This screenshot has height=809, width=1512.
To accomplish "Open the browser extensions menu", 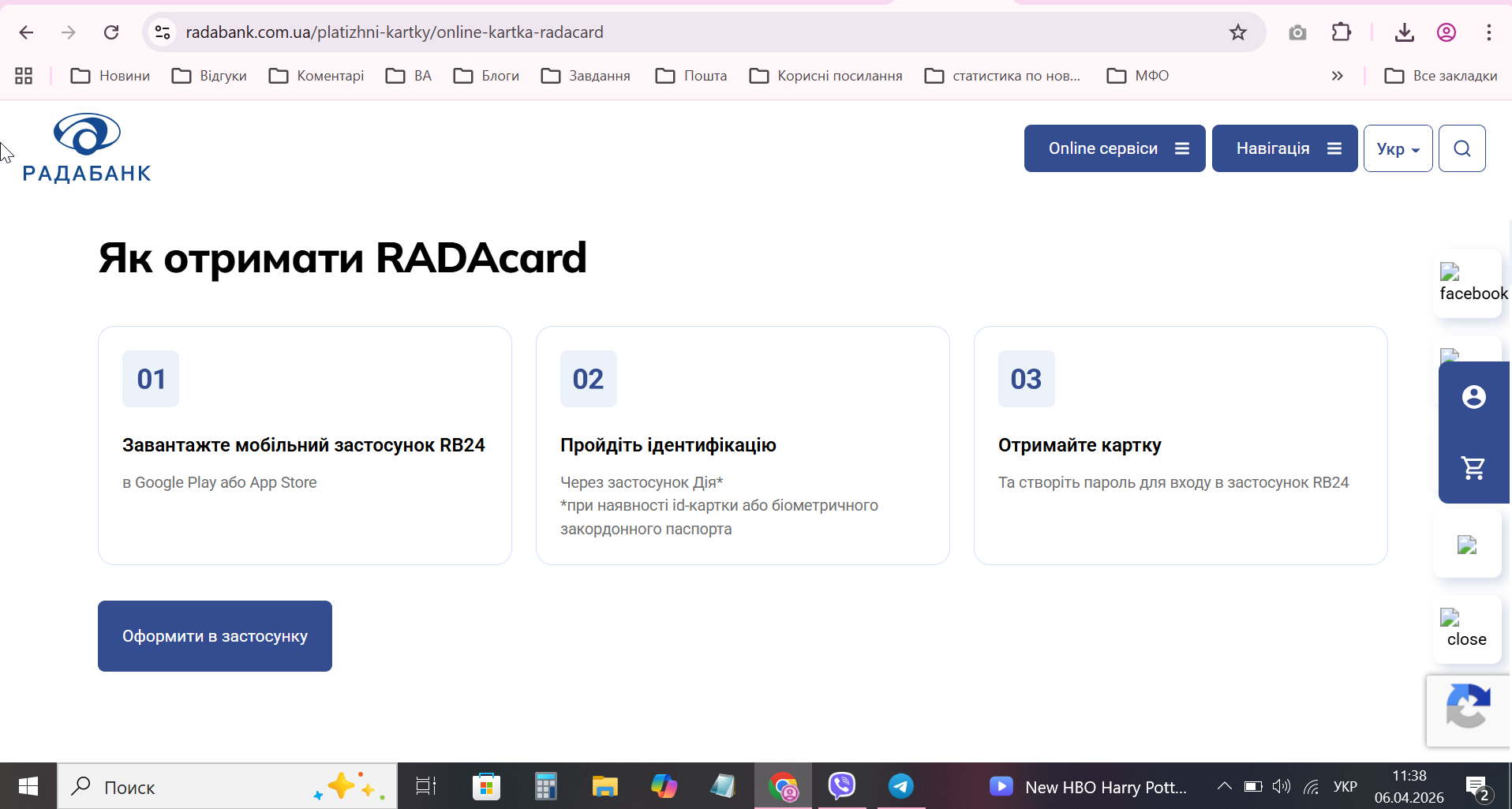I will pyautogui.click(x=1342, y=32).
